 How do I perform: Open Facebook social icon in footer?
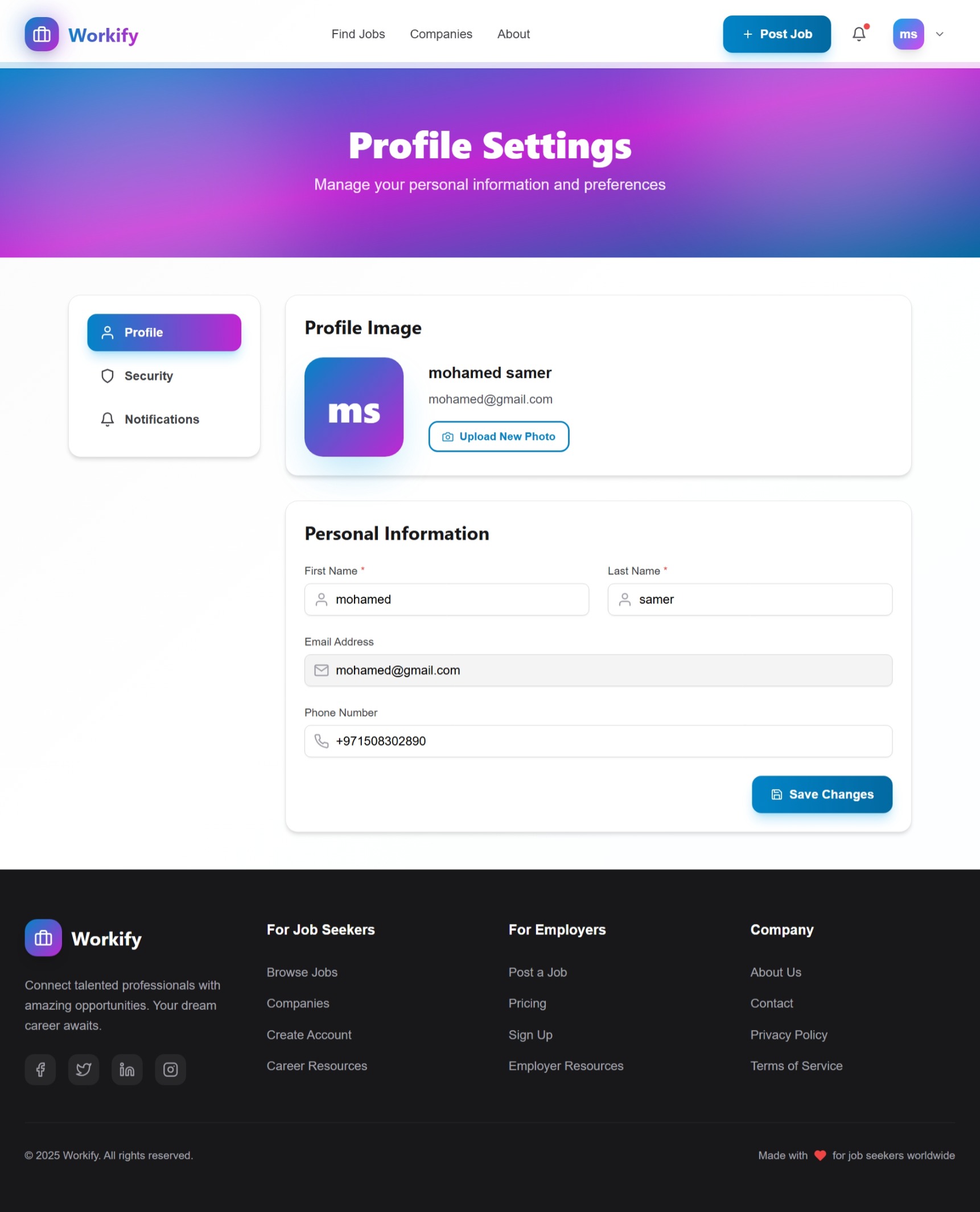(x=40, y=1070)
